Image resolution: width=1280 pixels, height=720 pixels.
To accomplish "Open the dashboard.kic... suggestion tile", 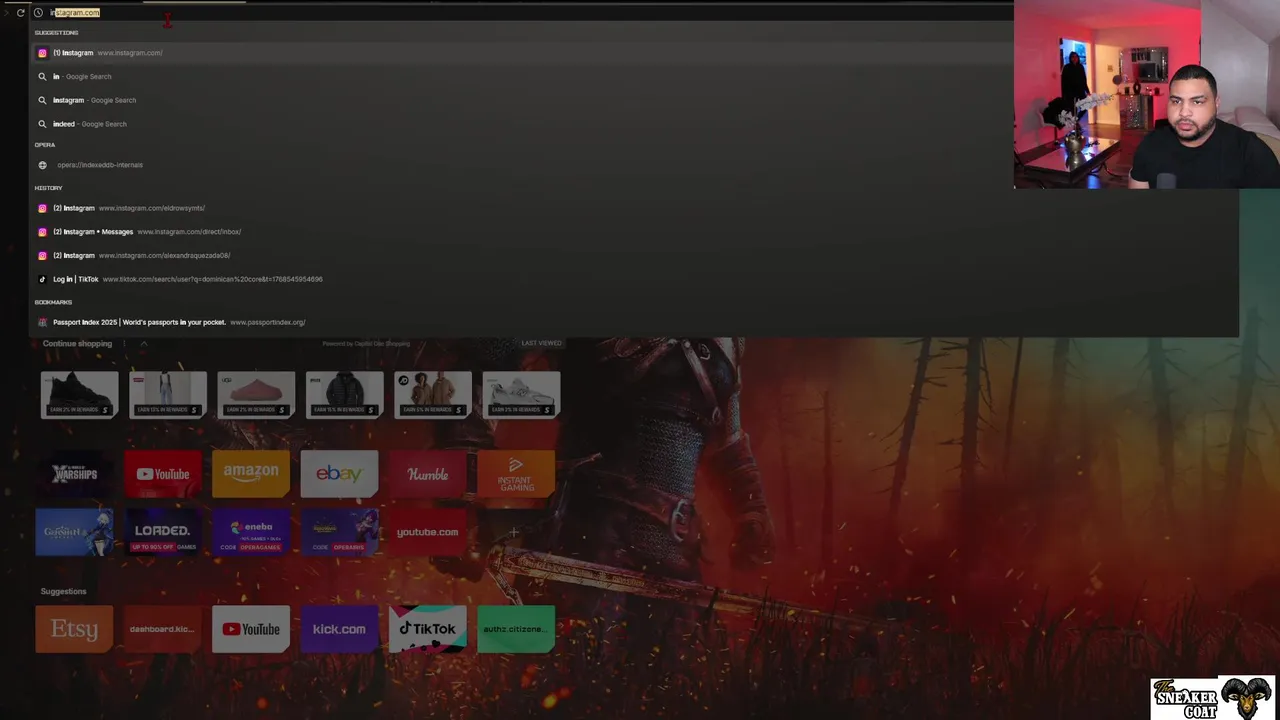I will click(163, 629).
